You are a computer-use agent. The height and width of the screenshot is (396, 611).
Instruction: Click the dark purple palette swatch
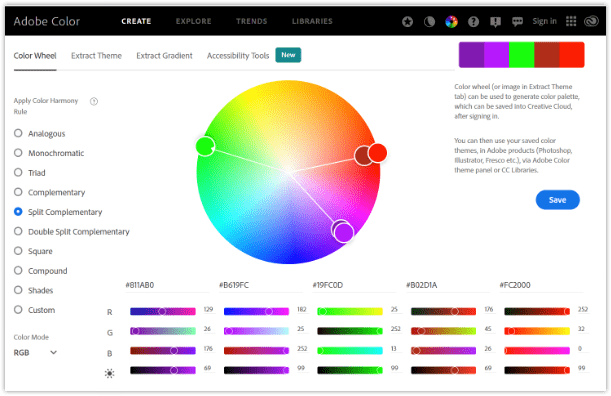pos(471,55)
